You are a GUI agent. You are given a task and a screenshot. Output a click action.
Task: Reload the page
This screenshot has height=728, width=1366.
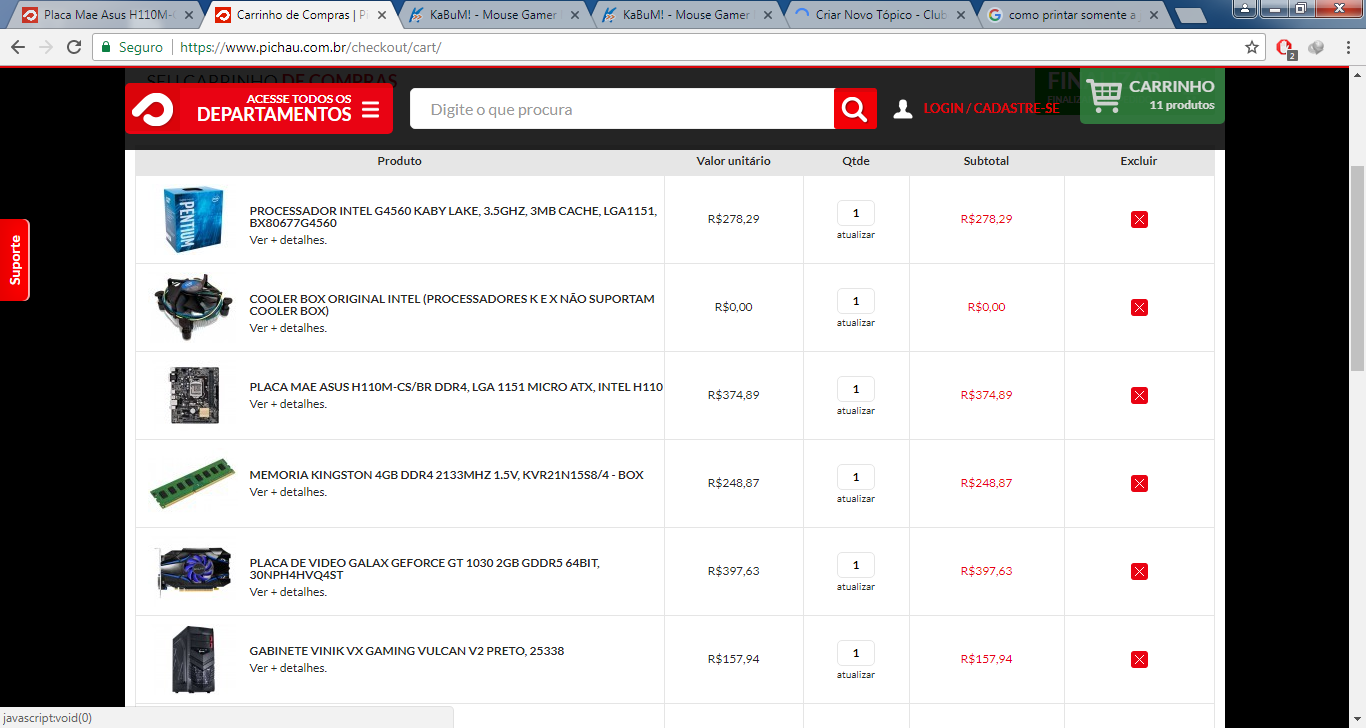pos(74,47)
